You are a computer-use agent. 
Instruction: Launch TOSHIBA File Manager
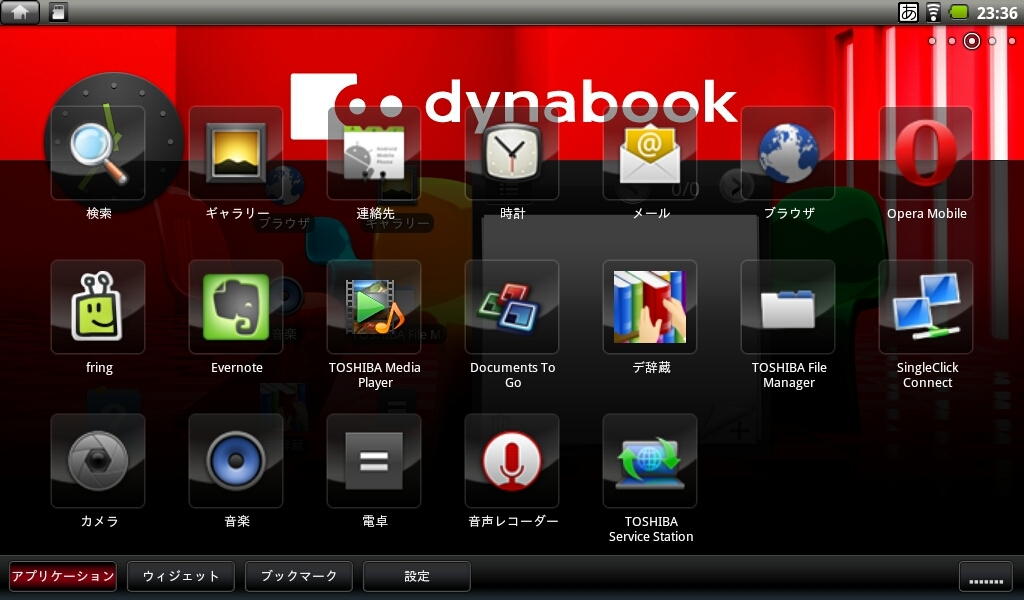pyautogui.click(x=788, y=307)
